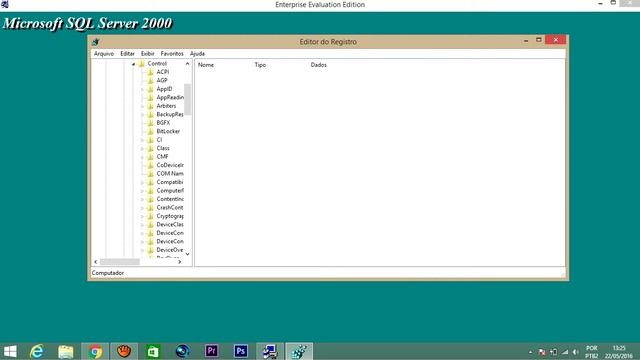The image size is (640, 360).
Task: Click the ACPI folder icon
Action: pyautogui.click(x=150, y=72)
